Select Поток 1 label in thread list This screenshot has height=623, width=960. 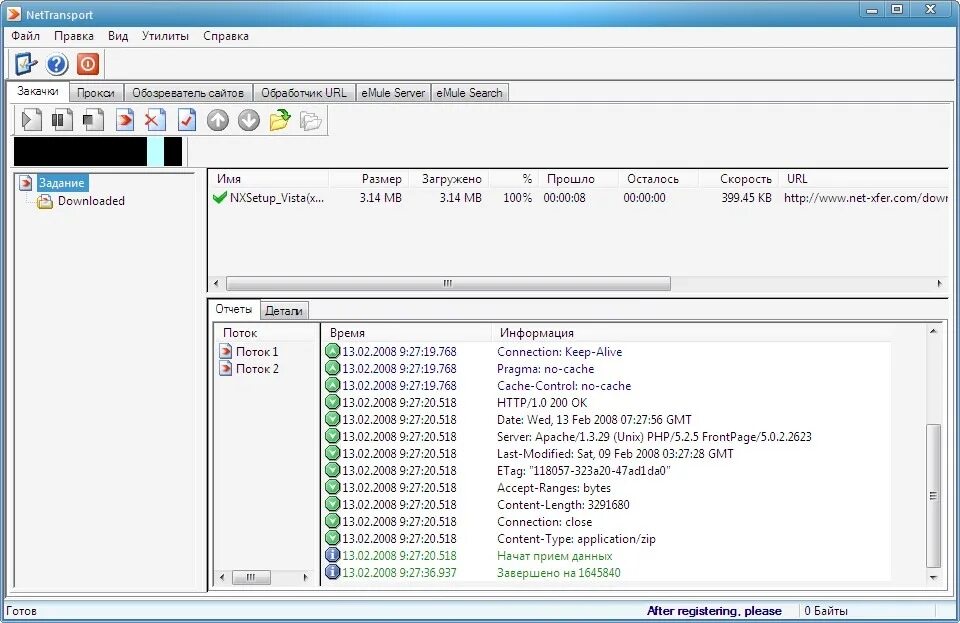click(x=257, y=351)
